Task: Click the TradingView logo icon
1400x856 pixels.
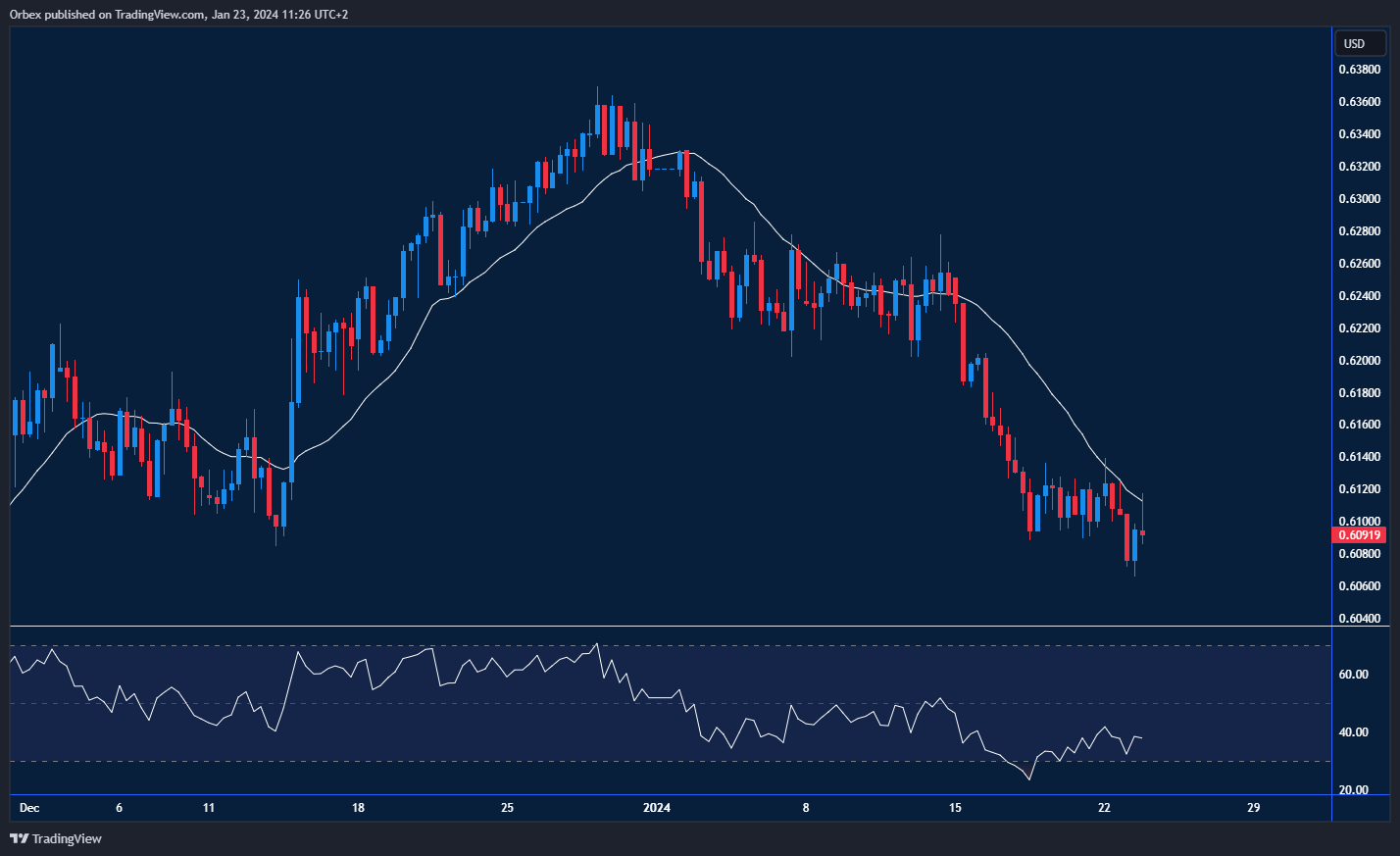Action: tap(19, 838)
